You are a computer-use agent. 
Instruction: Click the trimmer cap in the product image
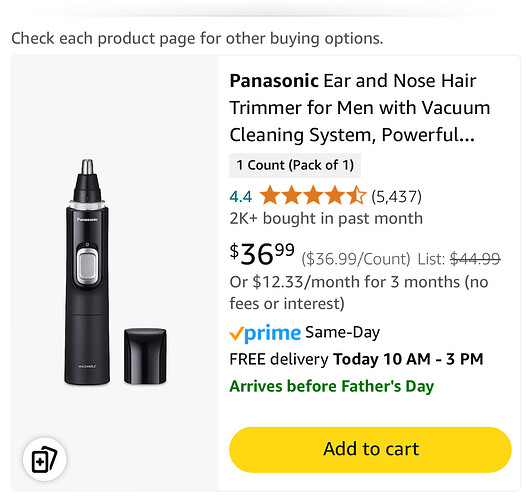(x=145, y=356)
